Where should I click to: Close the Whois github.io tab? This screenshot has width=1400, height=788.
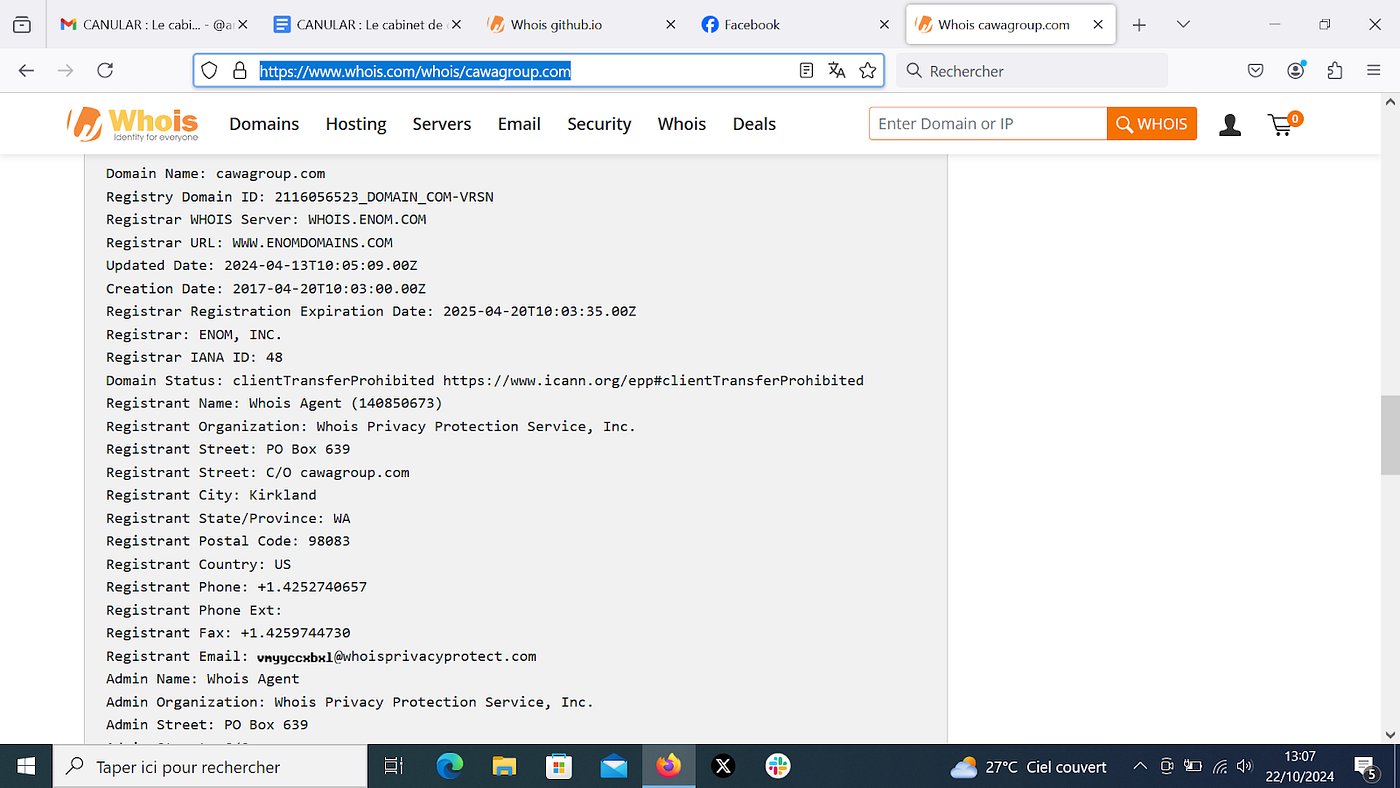(x=670, y=25)
